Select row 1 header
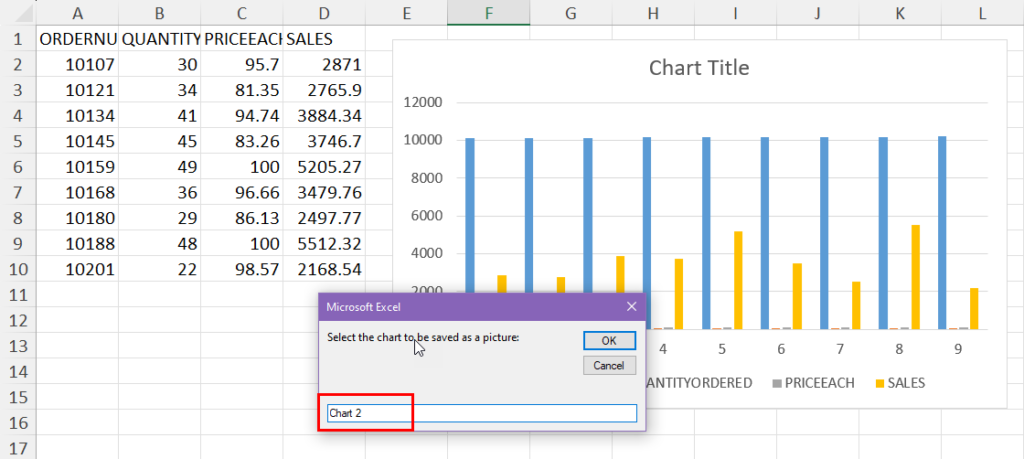This screenshot has width=1024, height=459. 18,39
